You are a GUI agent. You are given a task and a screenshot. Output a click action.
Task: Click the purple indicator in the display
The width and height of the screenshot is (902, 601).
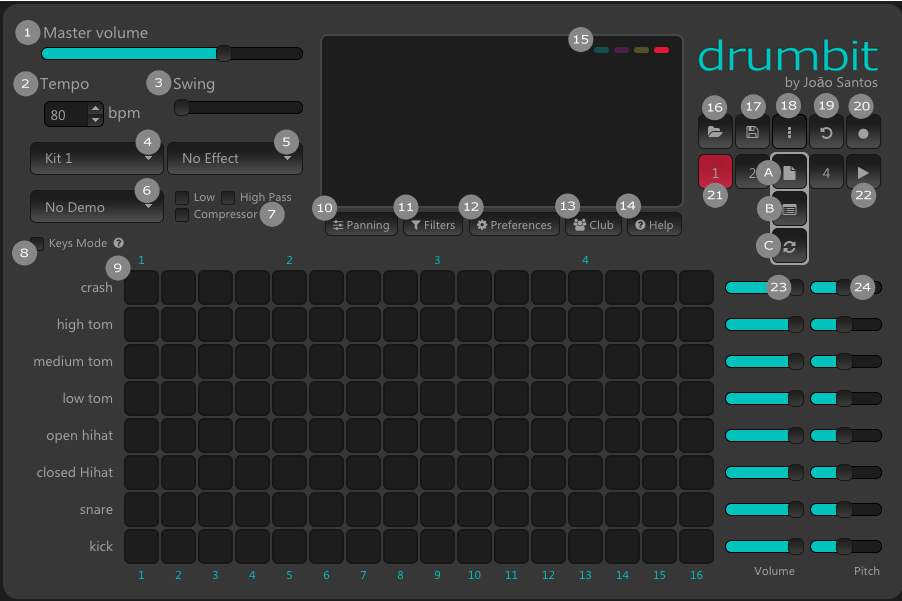[x=621, y=50]
